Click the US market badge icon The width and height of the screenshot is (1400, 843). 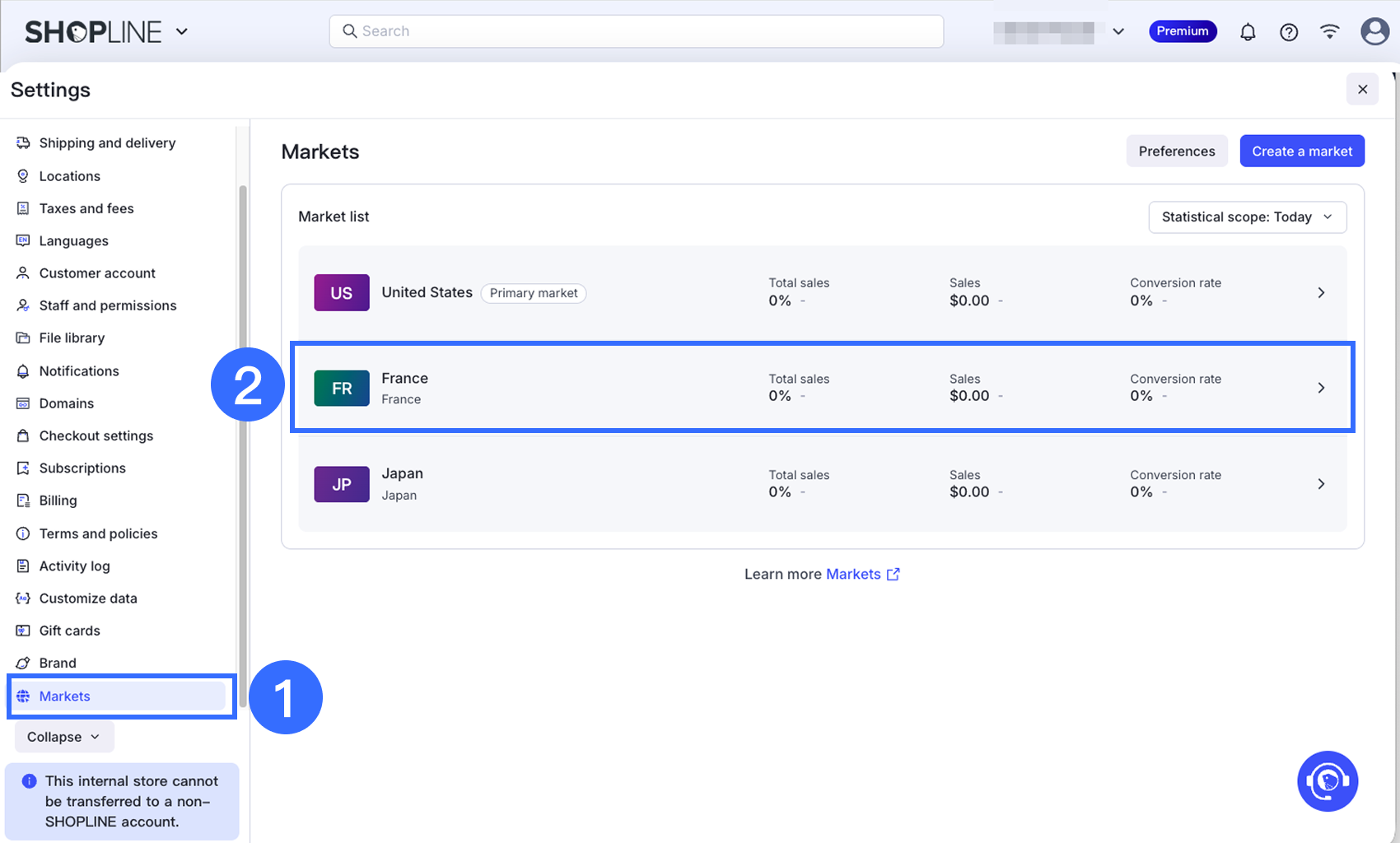point(341,292)
